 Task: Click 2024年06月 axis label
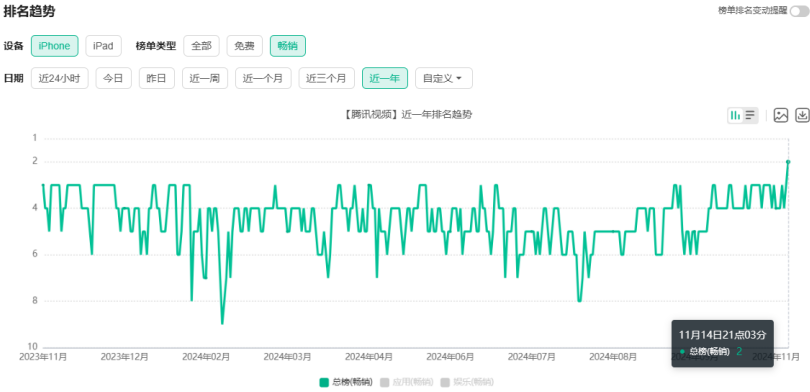(450, 357)
